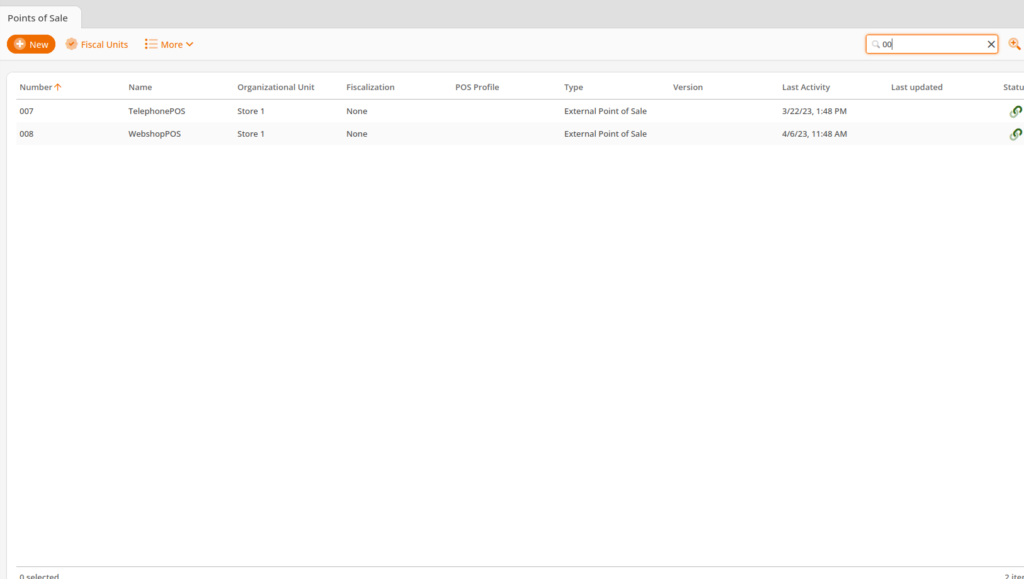Click Fiscalization None for WebshopPOS
The image size is (1024, 579).
357,134
